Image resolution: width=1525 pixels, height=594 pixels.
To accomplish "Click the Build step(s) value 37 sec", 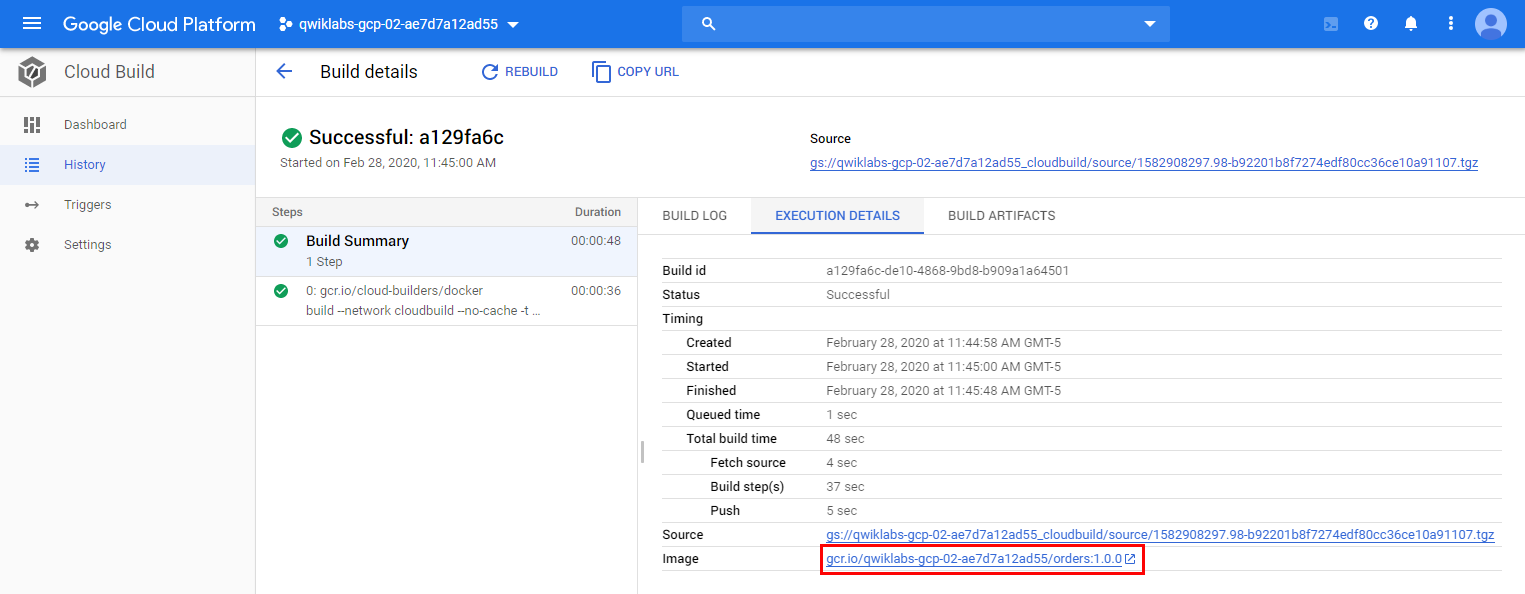I will [x=845, y=487].
